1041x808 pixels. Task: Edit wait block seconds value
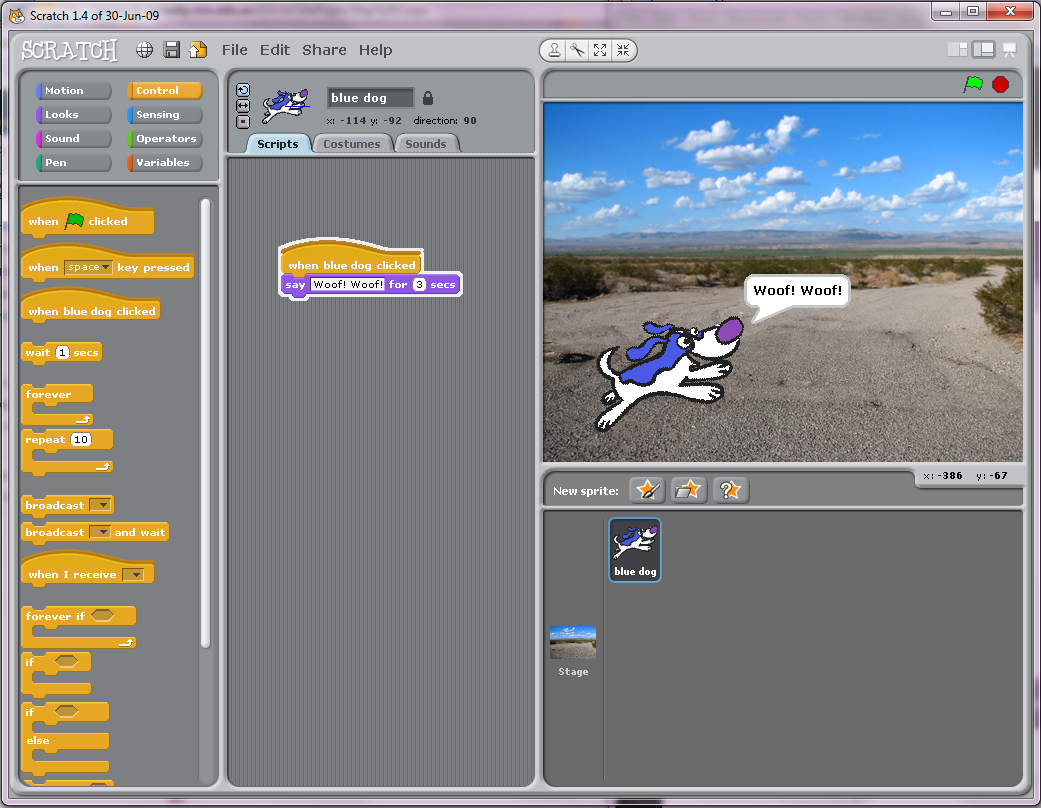(x=62, y=353)
